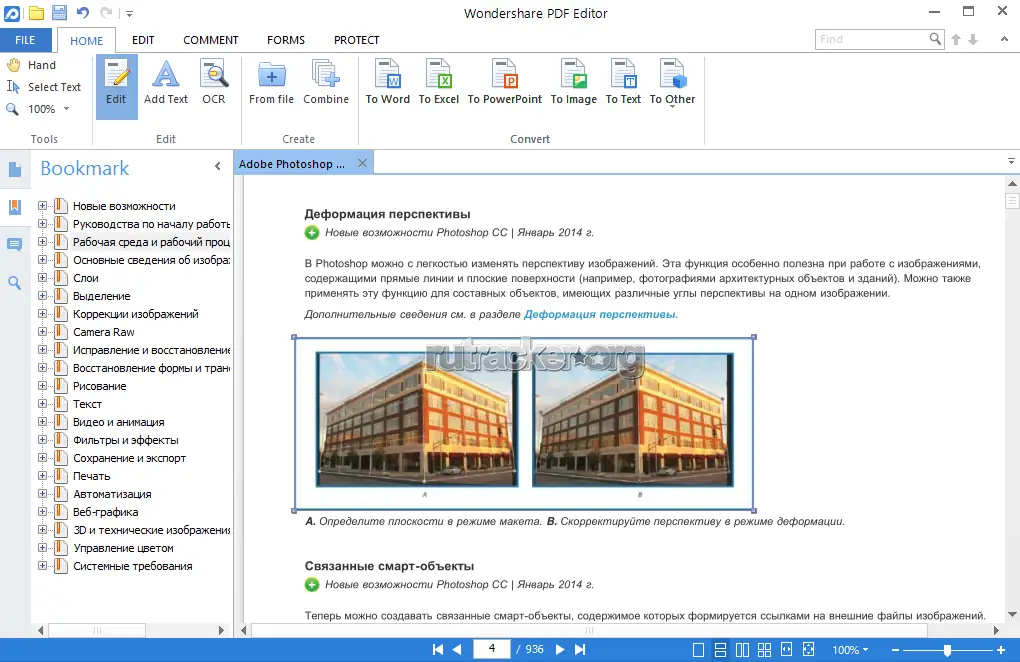This screenshot has height=662, width=1020.
Task: Convert the document To Word
Action: pyautogui.click(x=388, y=83)
